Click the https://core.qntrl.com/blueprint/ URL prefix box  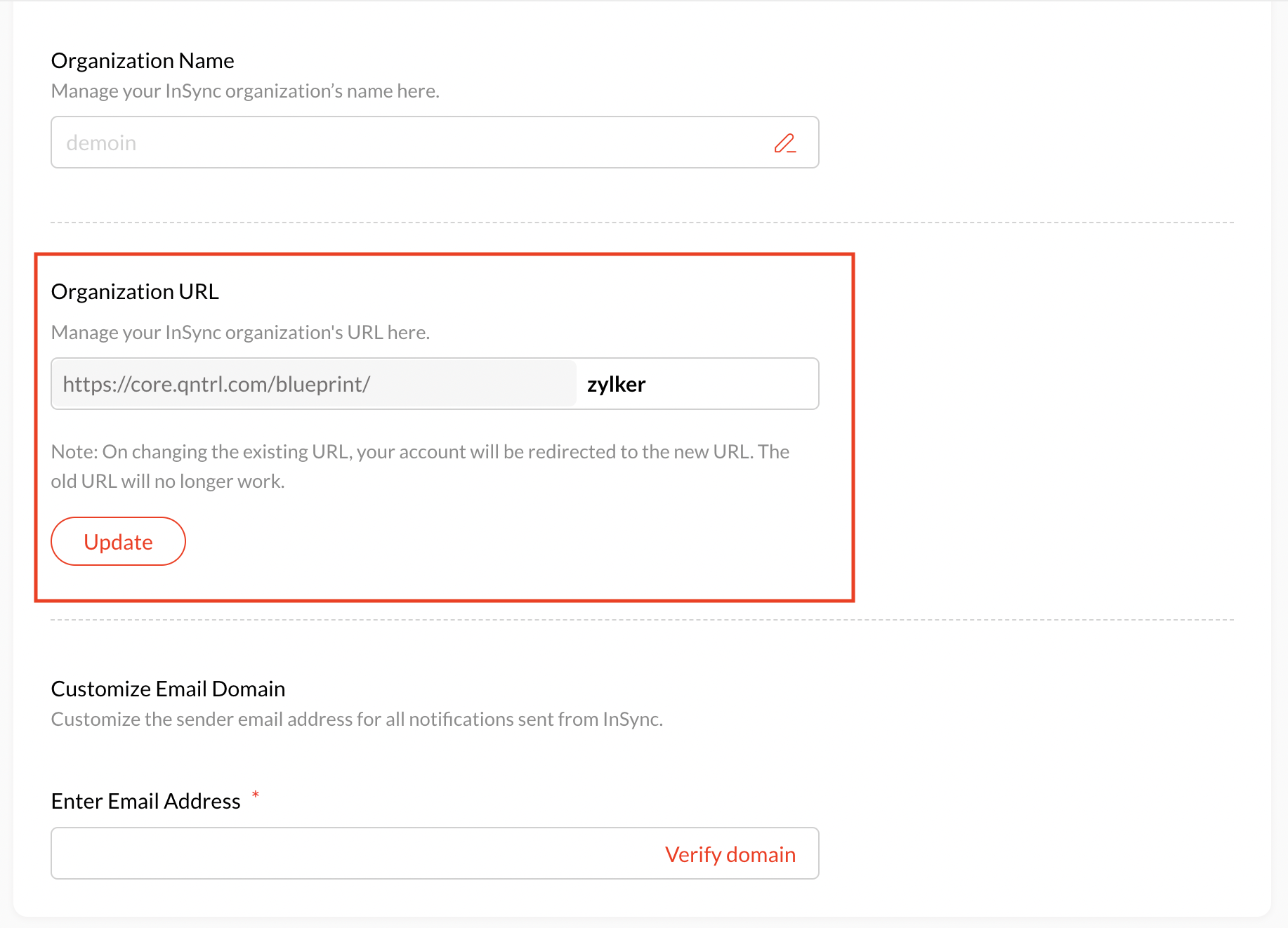[313, 384]
